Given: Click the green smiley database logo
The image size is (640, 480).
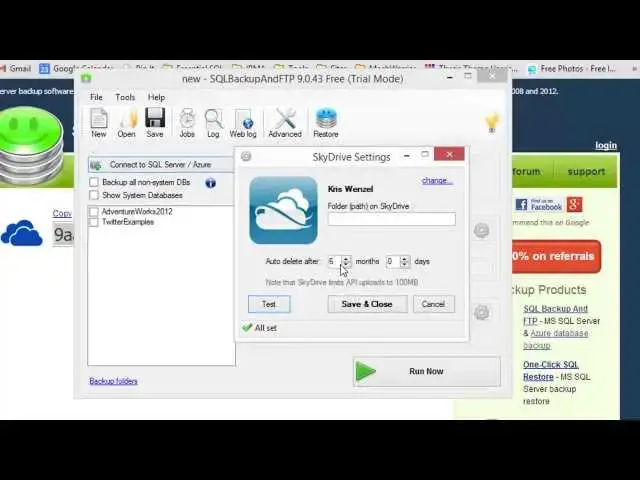Looking at the screenshot, I should tap(31, 145).
